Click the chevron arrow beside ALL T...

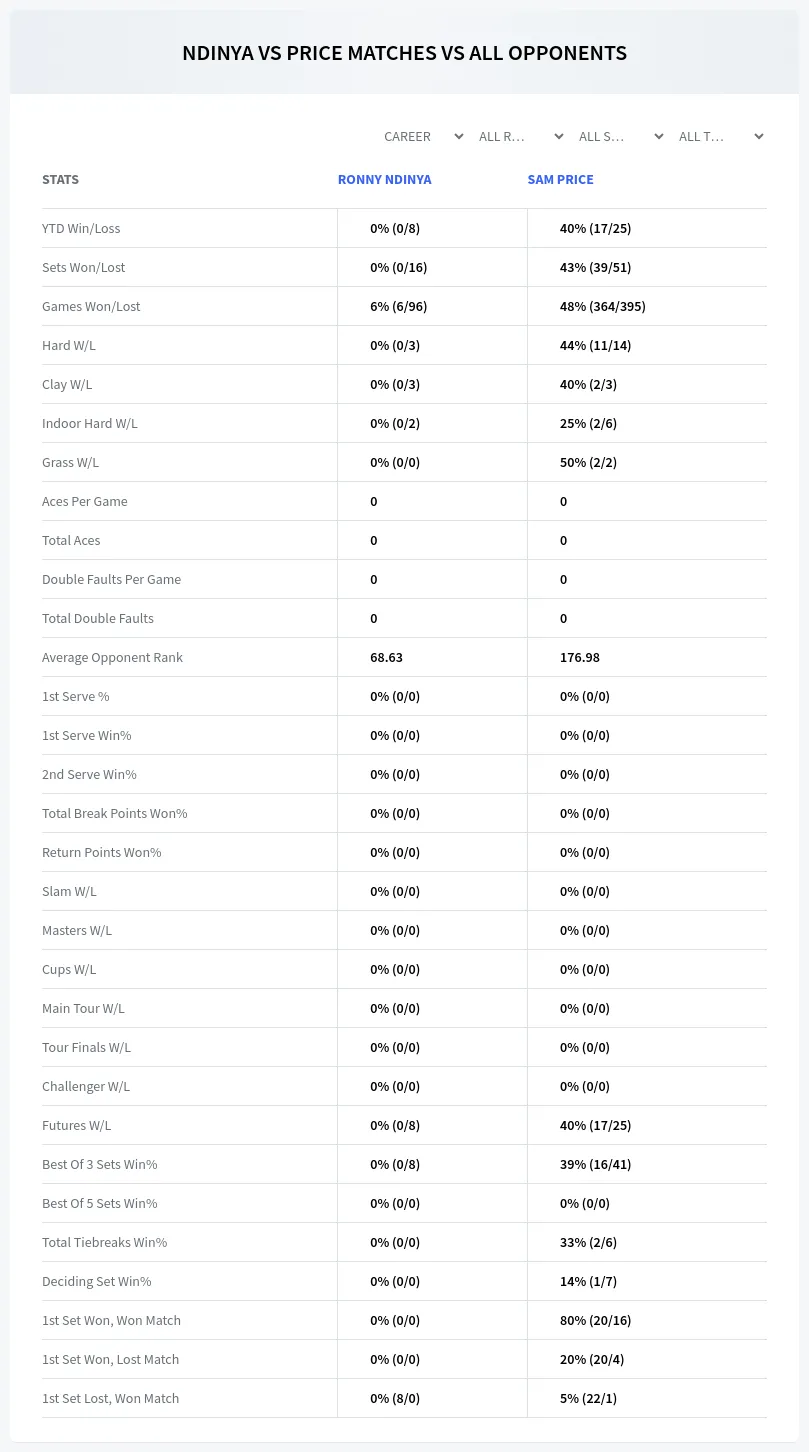point(758,136)
